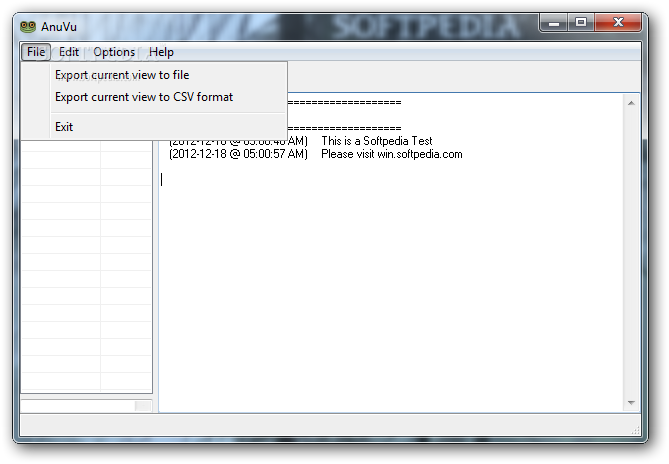Open the File menu
669x464 pixels.
tap(36, 52)
